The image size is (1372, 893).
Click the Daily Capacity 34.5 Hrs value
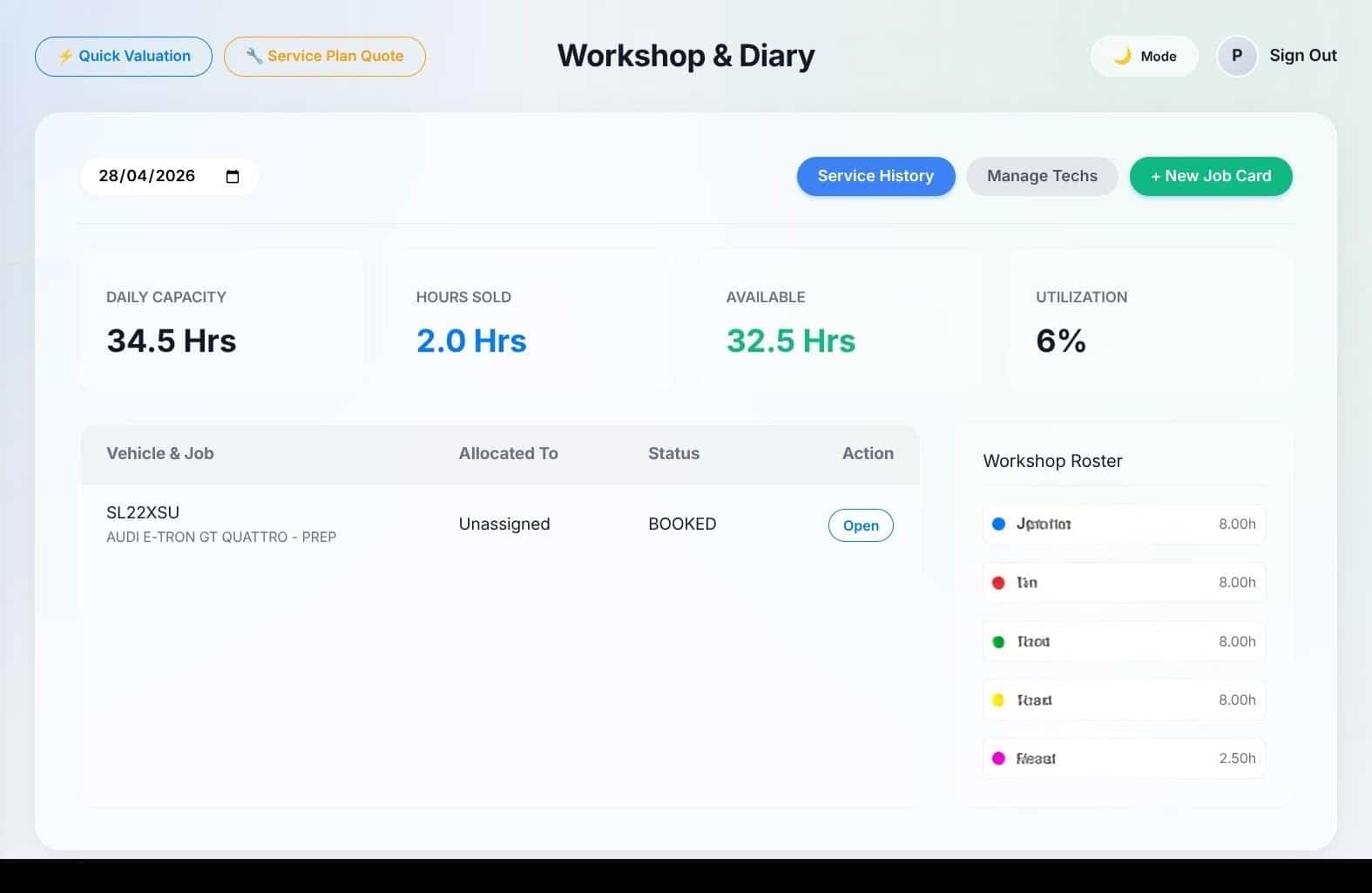coord(172,341)
